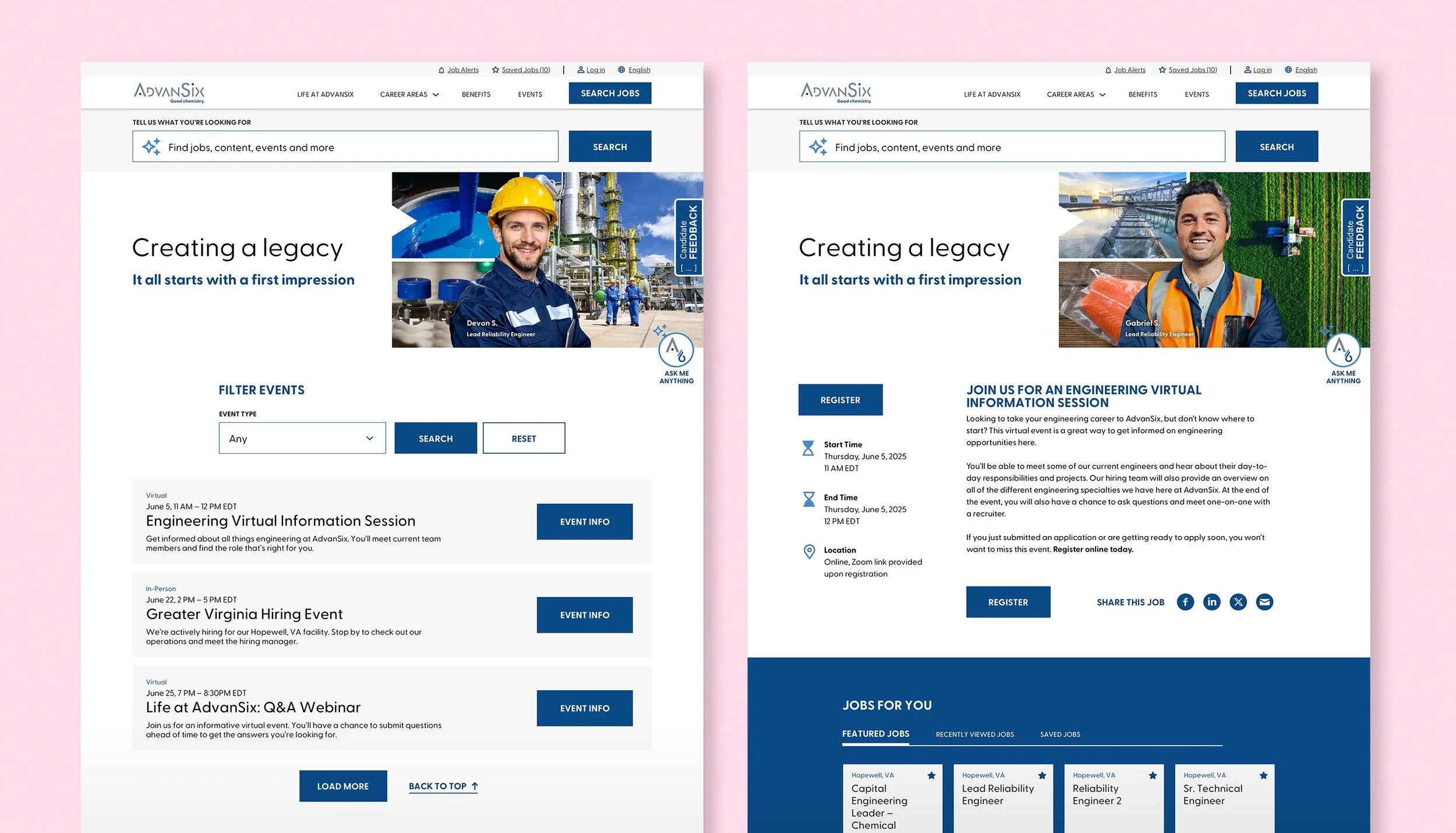Screen dimensions: 1456x833
Task: Toggle saved star on Reliability Engineer 2 card
Action: click(x=1153, y=775)
